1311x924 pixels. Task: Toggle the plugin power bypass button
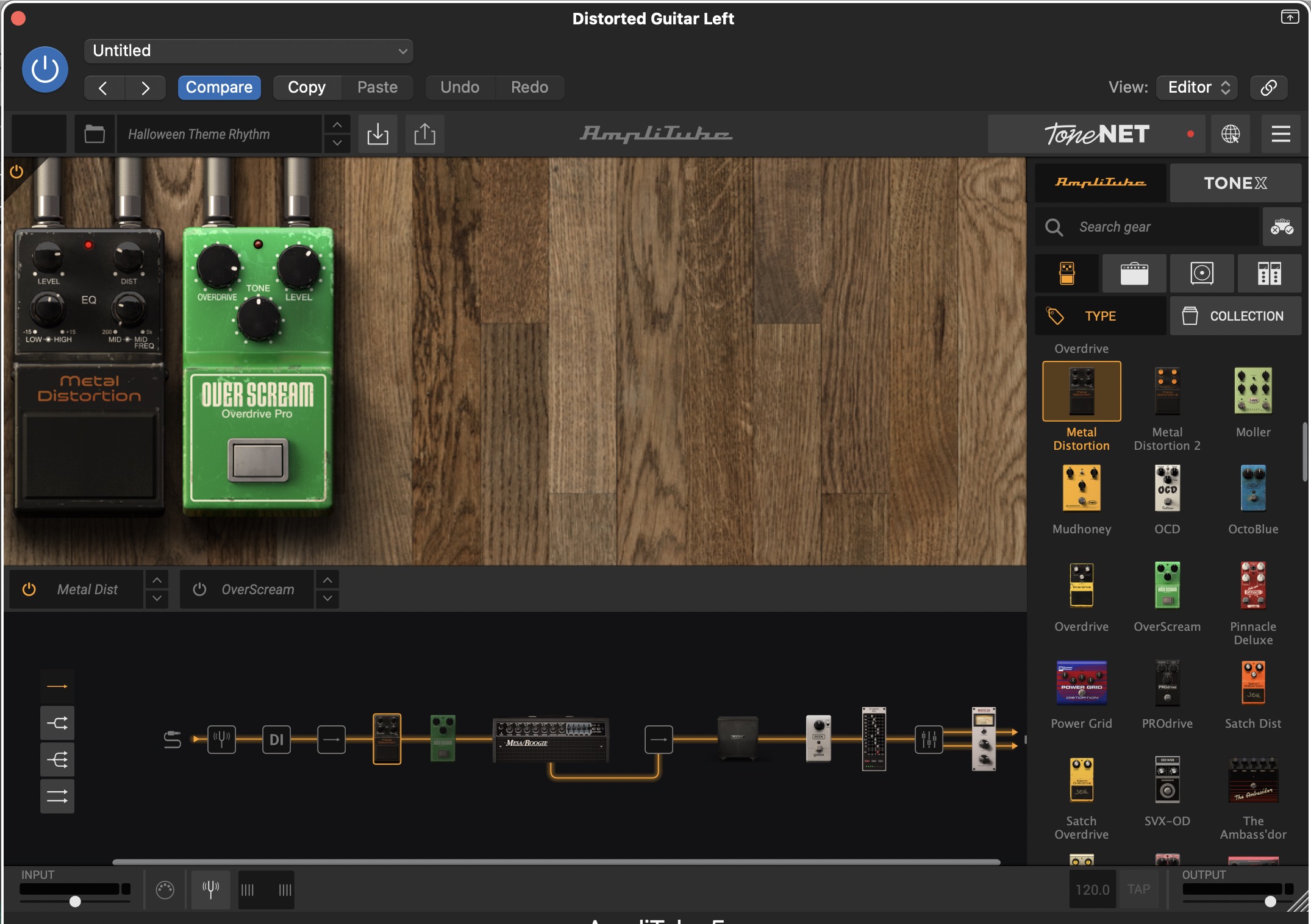45,69
